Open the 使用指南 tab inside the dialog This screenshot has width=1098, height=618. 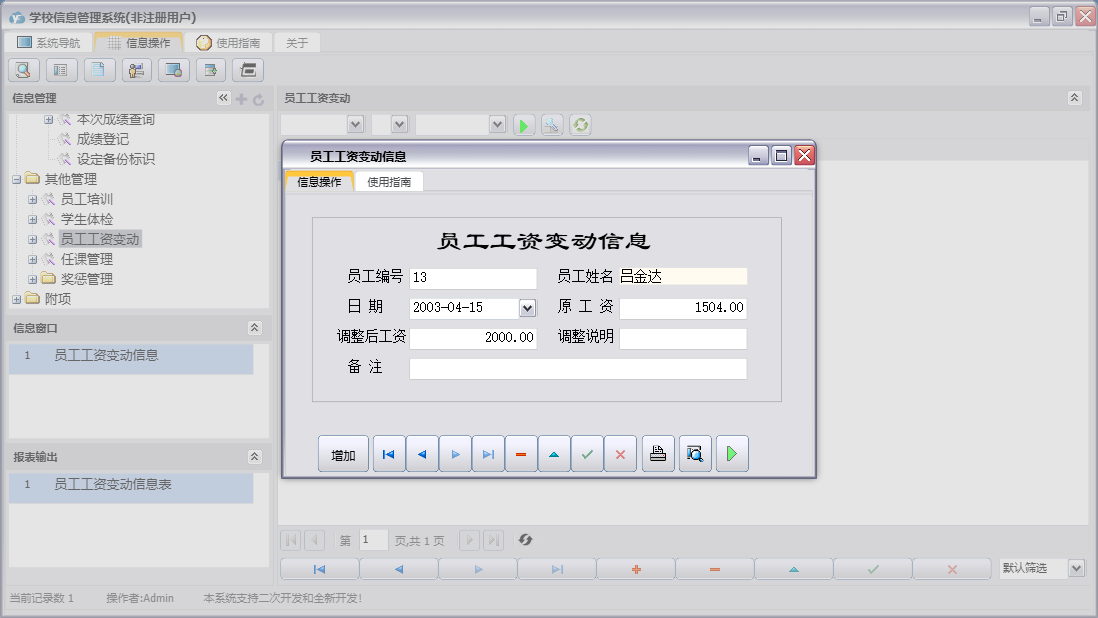click(389, 182)
